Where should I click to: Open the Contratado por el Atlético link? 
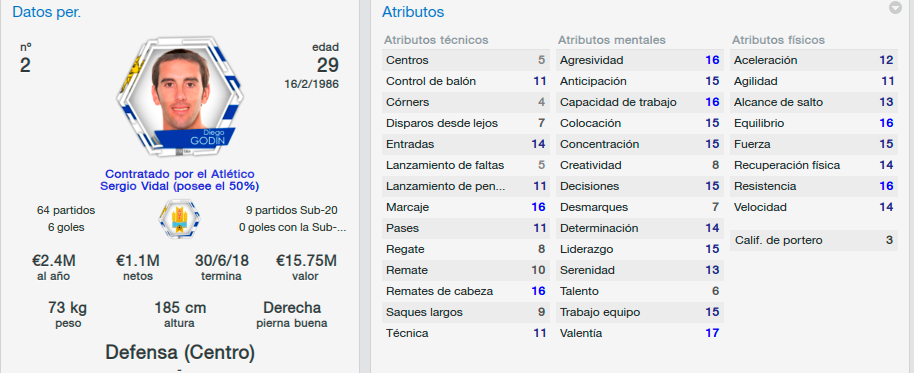coord(180,174)
